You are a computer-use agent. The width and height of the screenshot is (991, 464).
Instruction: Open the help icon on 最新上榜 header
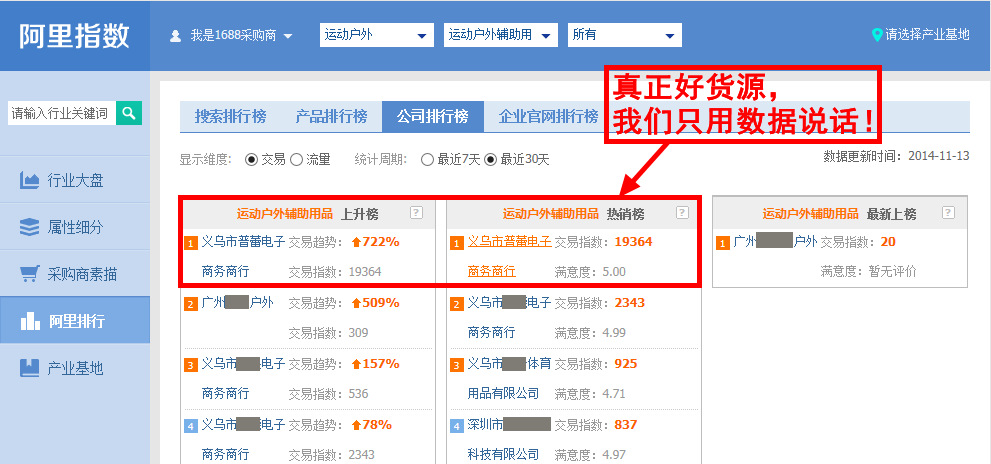point(948,212)
